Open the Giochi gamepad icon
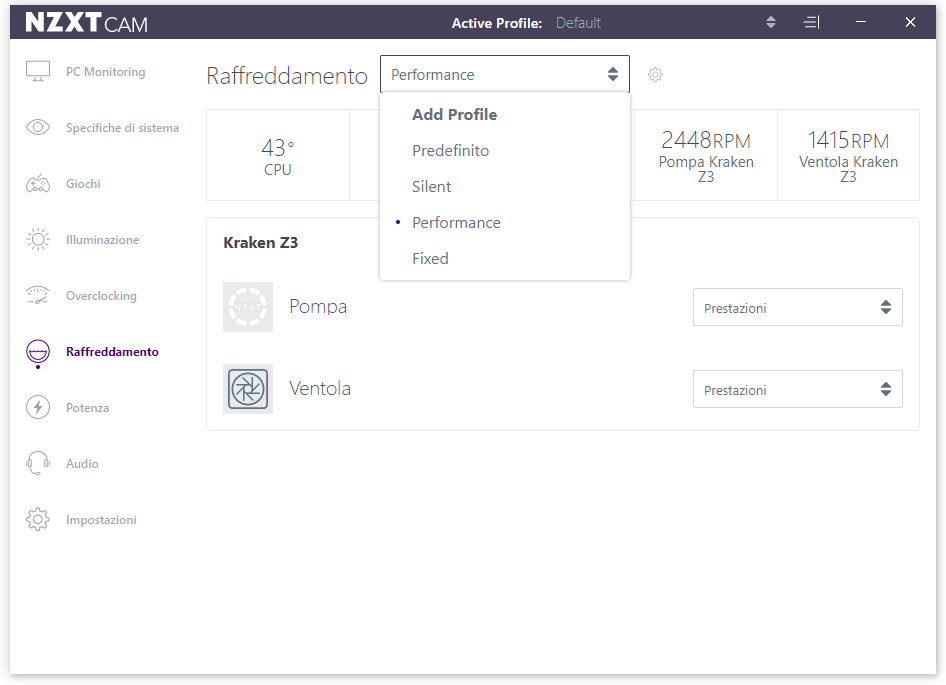 pyautogui.click(x=37, y=183)
